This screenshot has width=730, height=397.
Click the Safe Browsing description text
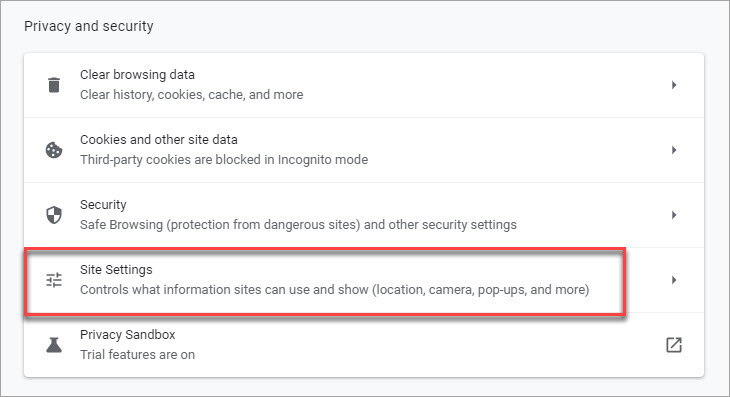(298, 225)
